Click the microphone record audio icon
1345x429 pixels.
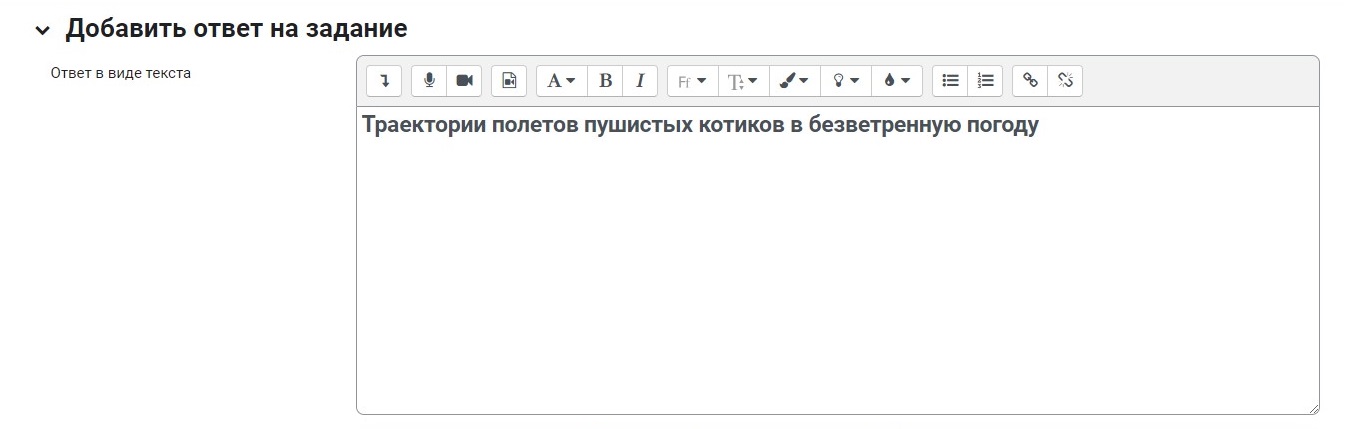[429, 81]
